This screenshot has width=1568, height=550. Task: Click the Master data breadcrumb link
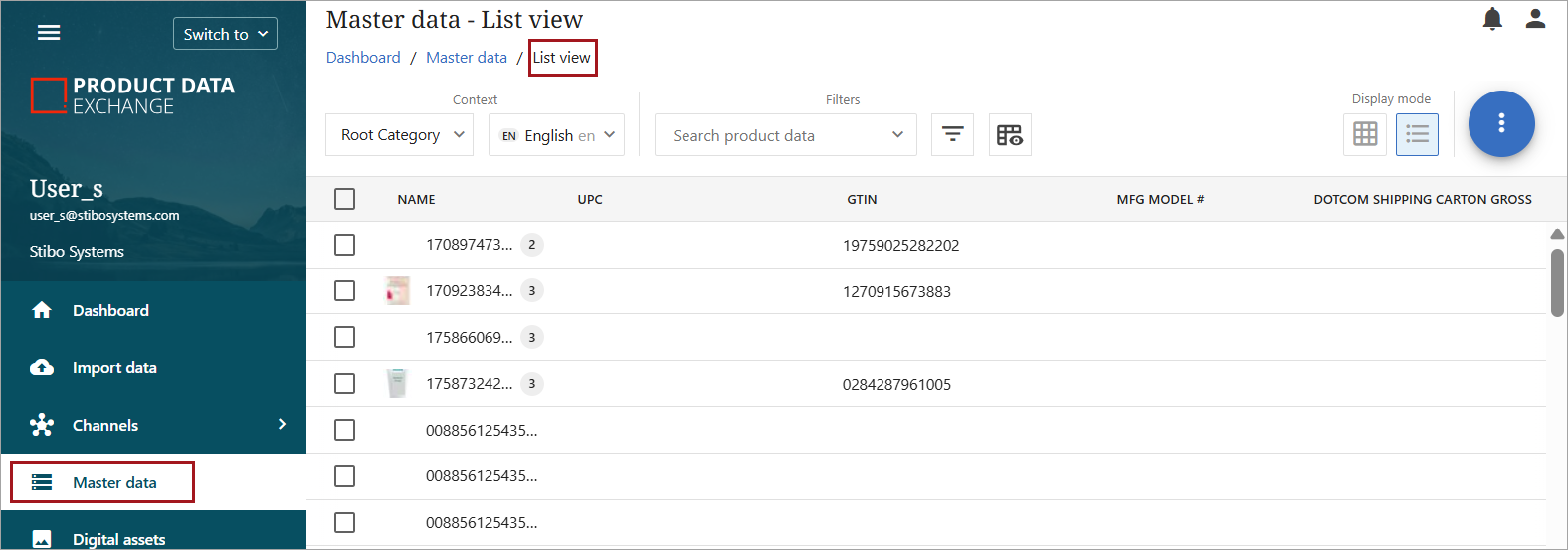(x=467, y=58)
